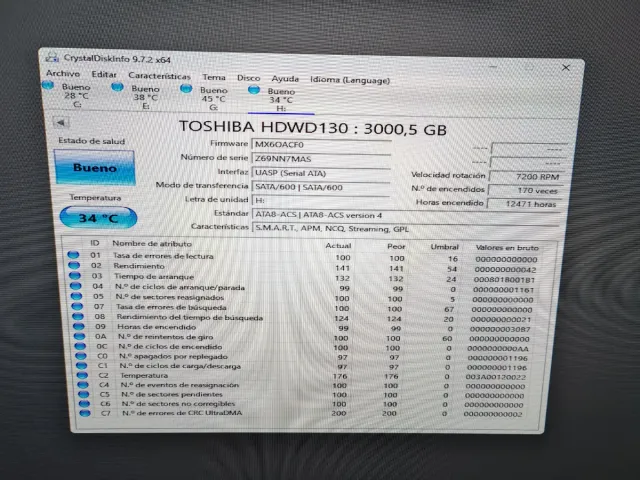Click status icon for Tasa de errores de búsqueda
This screenshot has height=480, width=640.
77,306
